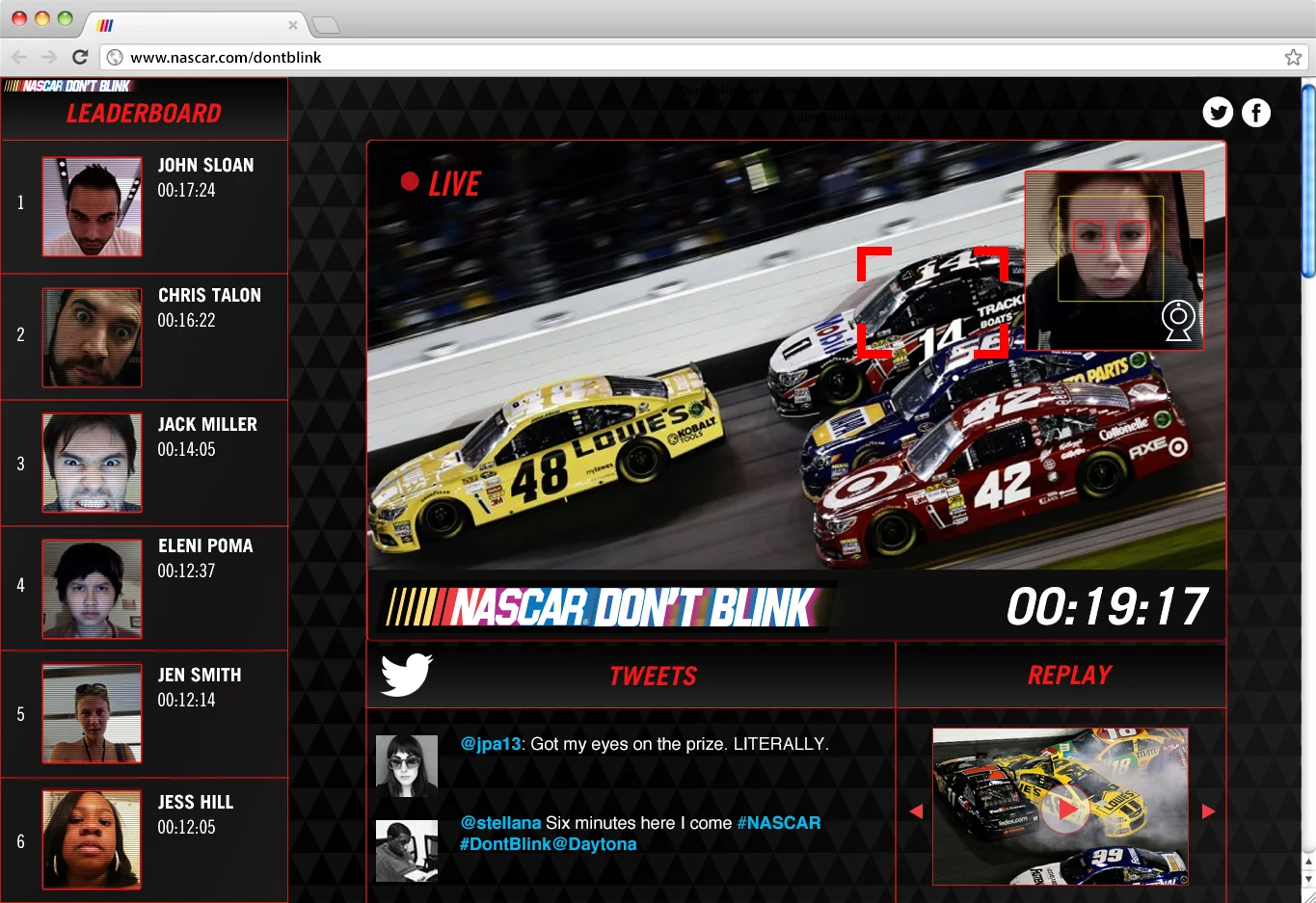
Task: Open John Sloan's leaderboard photo
Action: pos(92,206)
